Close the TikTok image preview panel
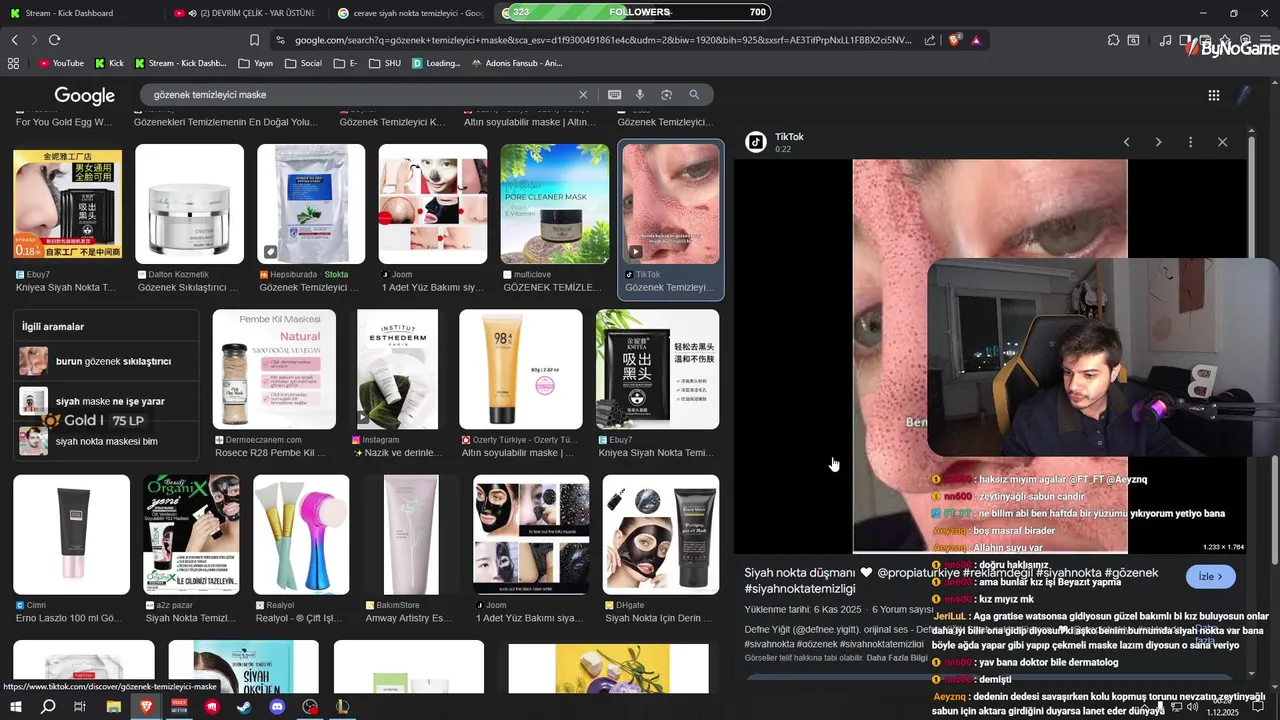Image resolution: width=1280 pixels, height=720 pixels. [1222, 142]
